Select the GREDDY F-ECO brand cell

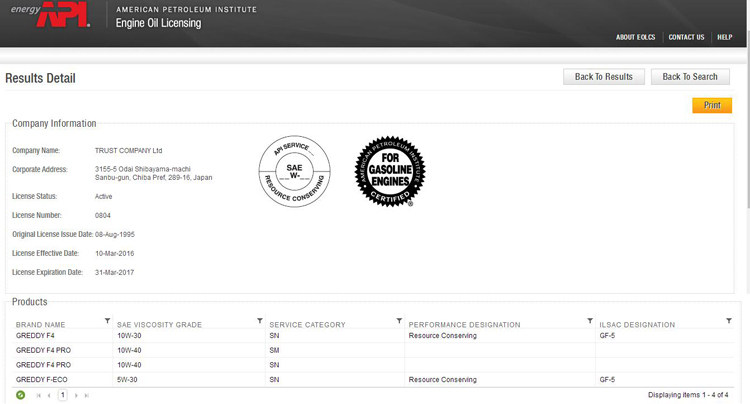(42, 380)
